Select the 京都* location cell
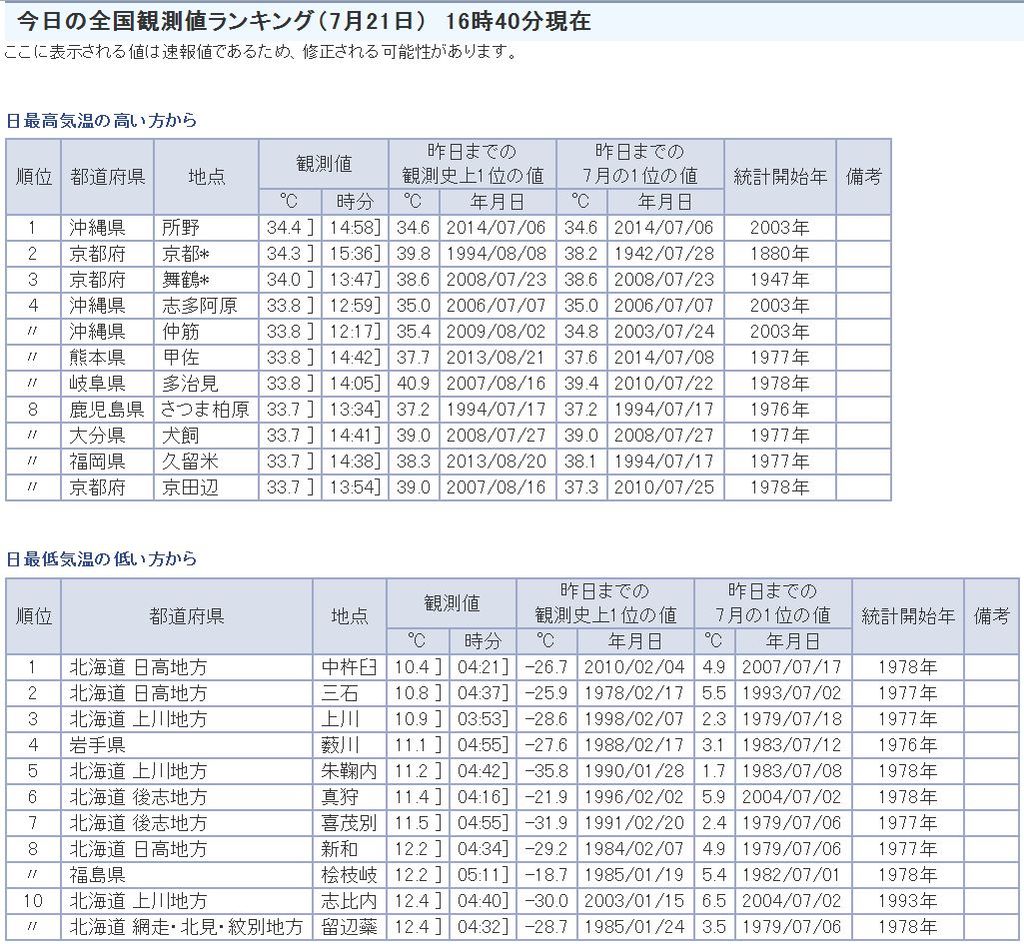The image size is (1024, 944). point(186,254)
